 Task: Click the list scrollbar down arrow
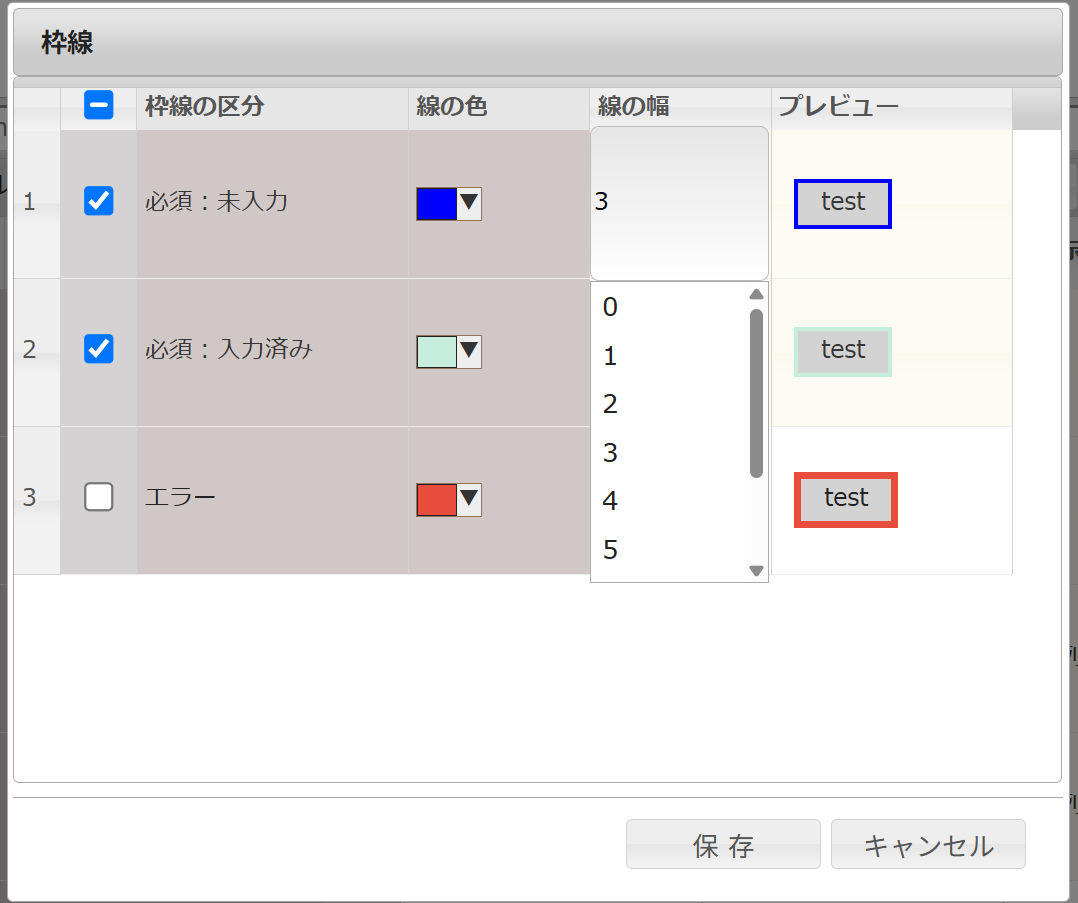tap(756, 571)
